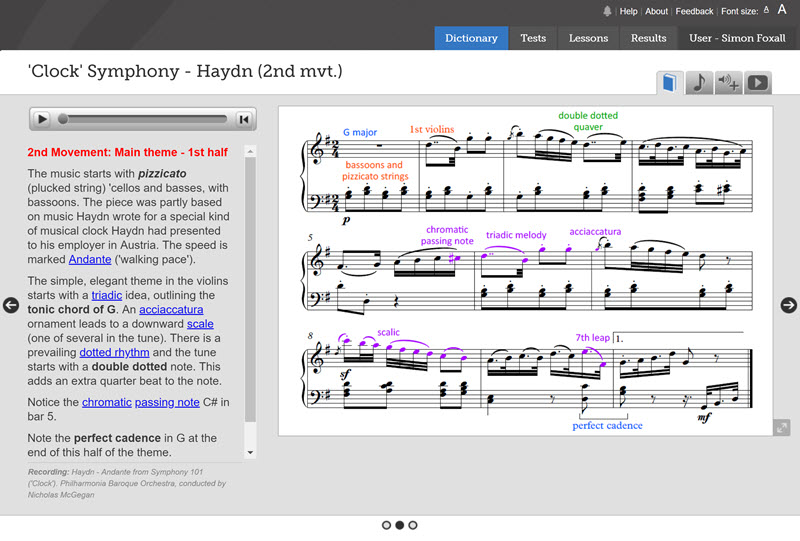Viewport: 800px width, 541px height.
Task: Click the text panel scrollbar thumb
Action: [250, 289]
